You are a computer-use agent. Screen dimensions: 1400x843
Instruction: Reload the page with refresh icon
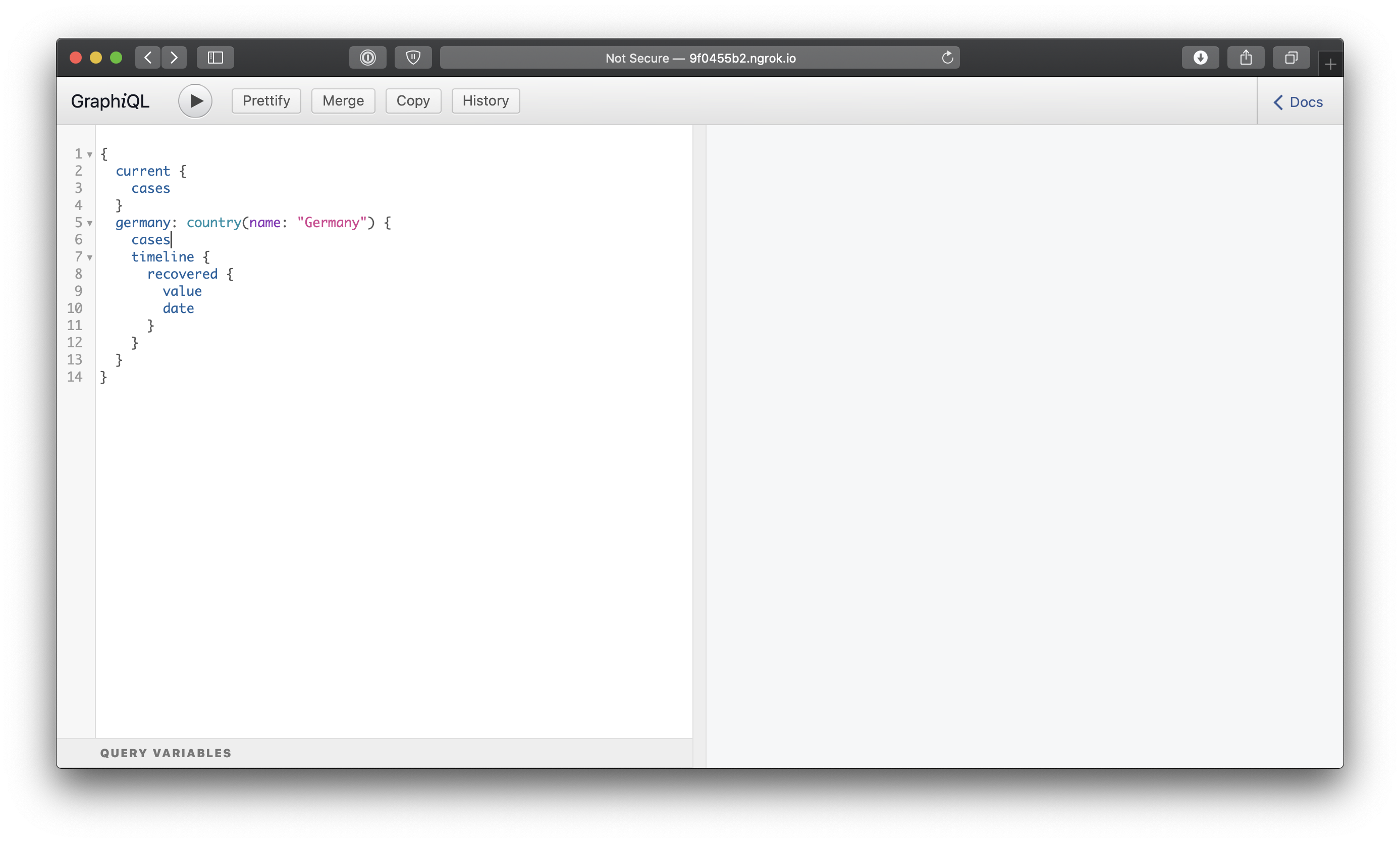pos(947,58)
